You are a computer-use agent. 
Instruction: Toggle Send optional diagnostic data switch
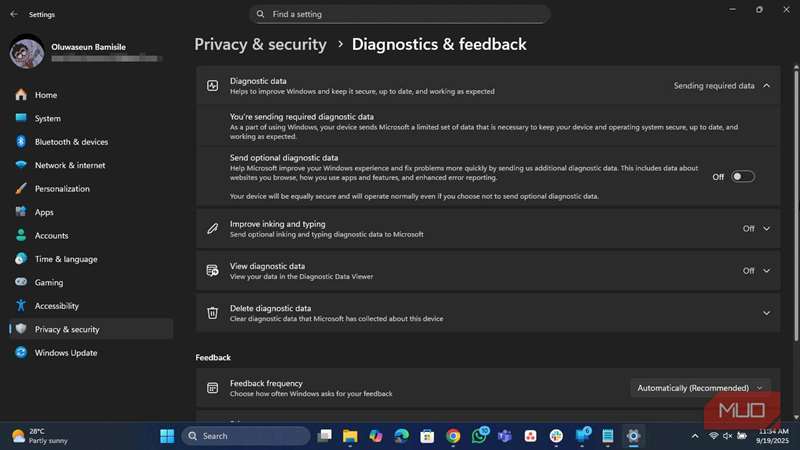(x=742, y=177)
